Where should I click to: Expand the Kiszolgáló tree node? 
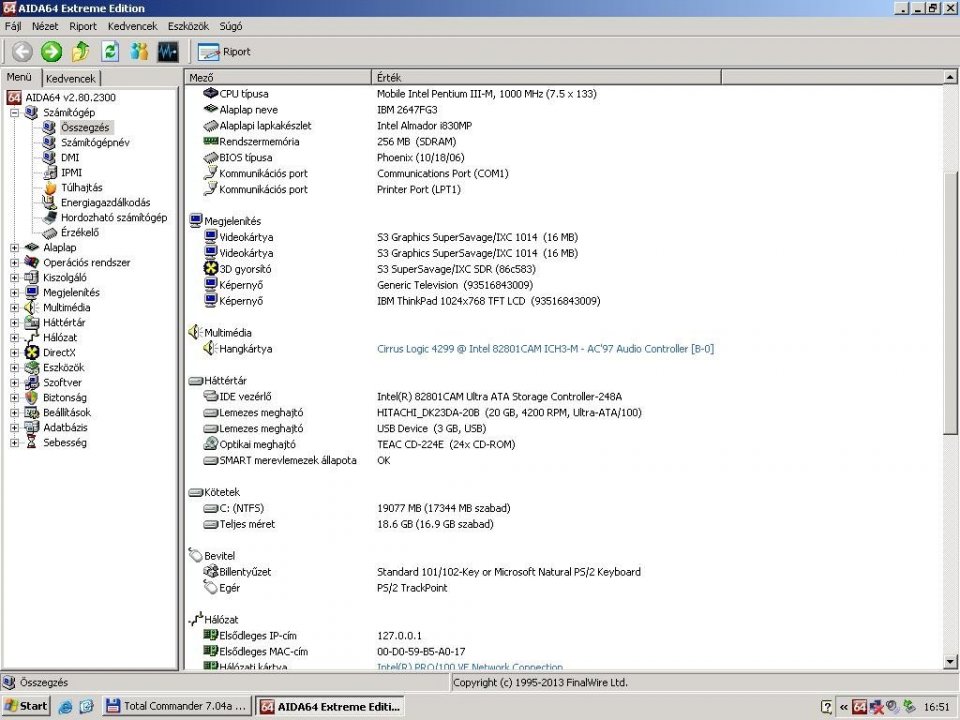[x=14, y=277]
